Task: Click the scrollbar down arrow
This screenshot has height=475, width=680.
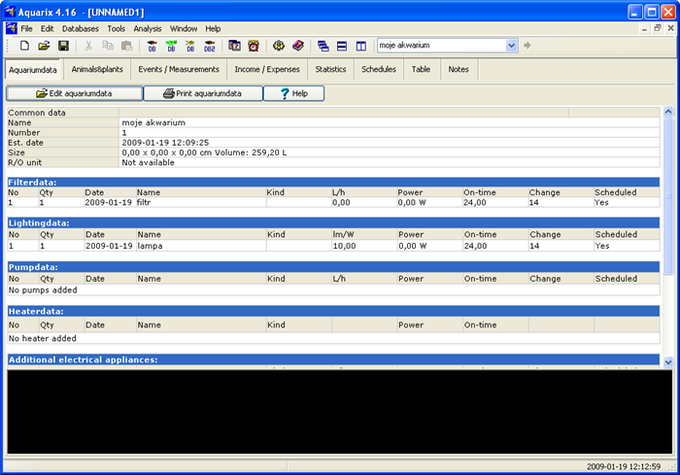Action: click(668, 362)
